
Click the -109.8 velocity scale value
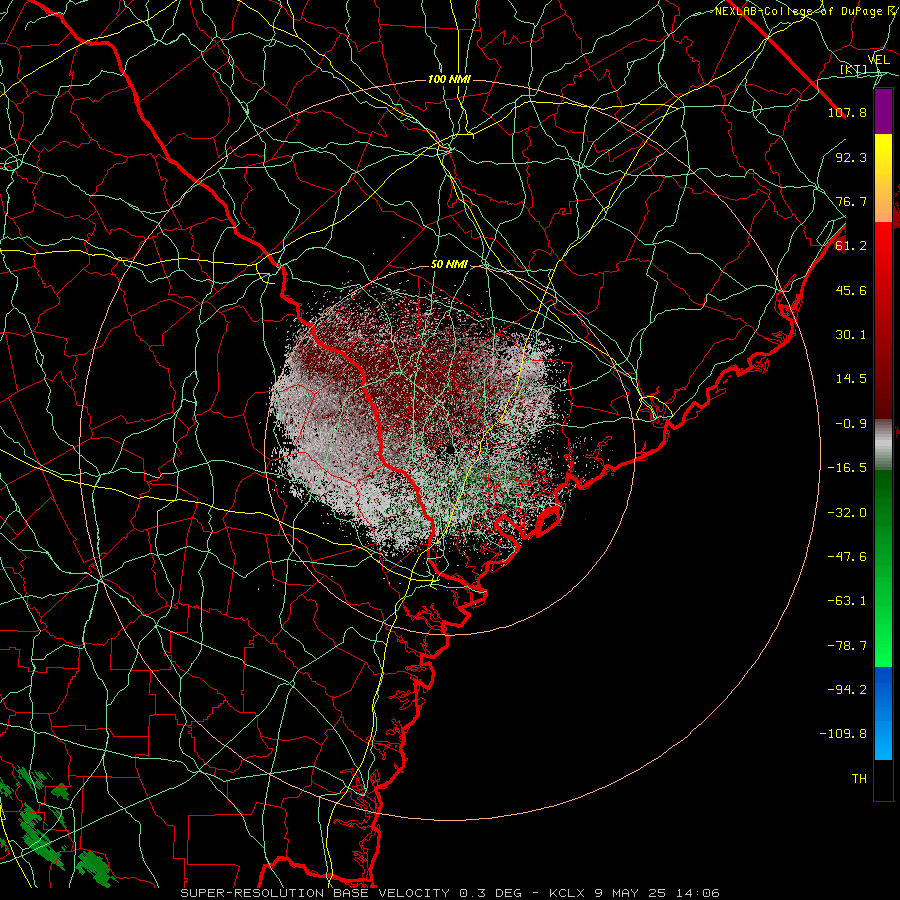[x=843, y=734]
